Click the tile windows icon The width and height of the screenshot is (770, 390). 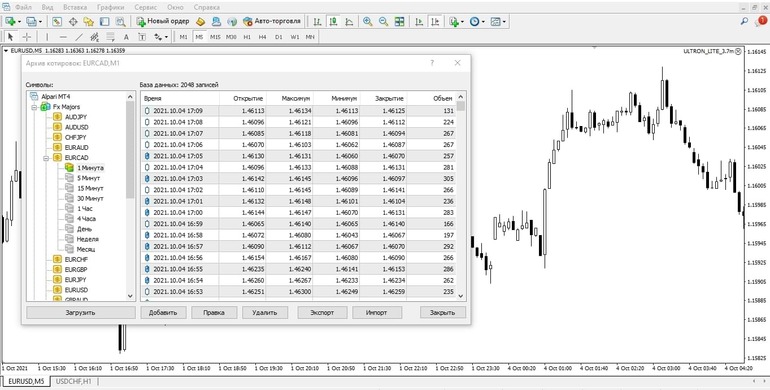[399, 22]
